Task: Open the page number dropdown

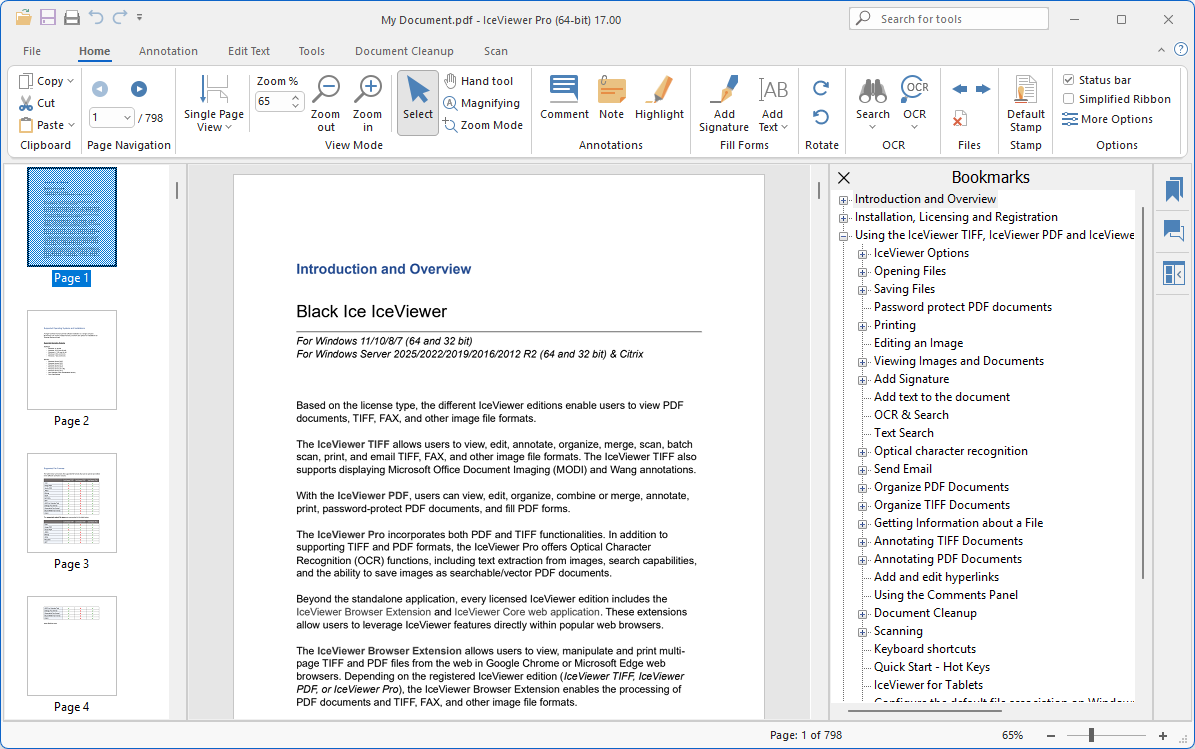Action: coord(127,118)
